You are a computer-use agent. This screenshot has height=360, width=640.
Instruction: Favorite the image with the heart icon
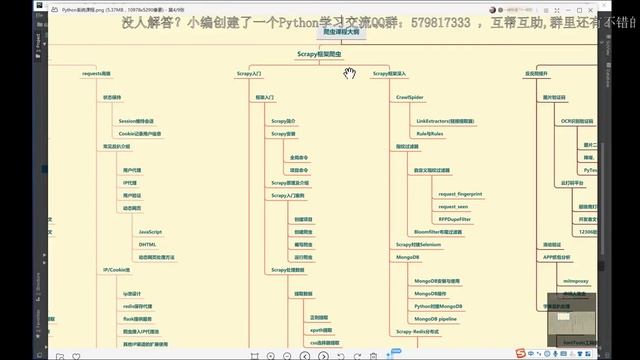76,356
